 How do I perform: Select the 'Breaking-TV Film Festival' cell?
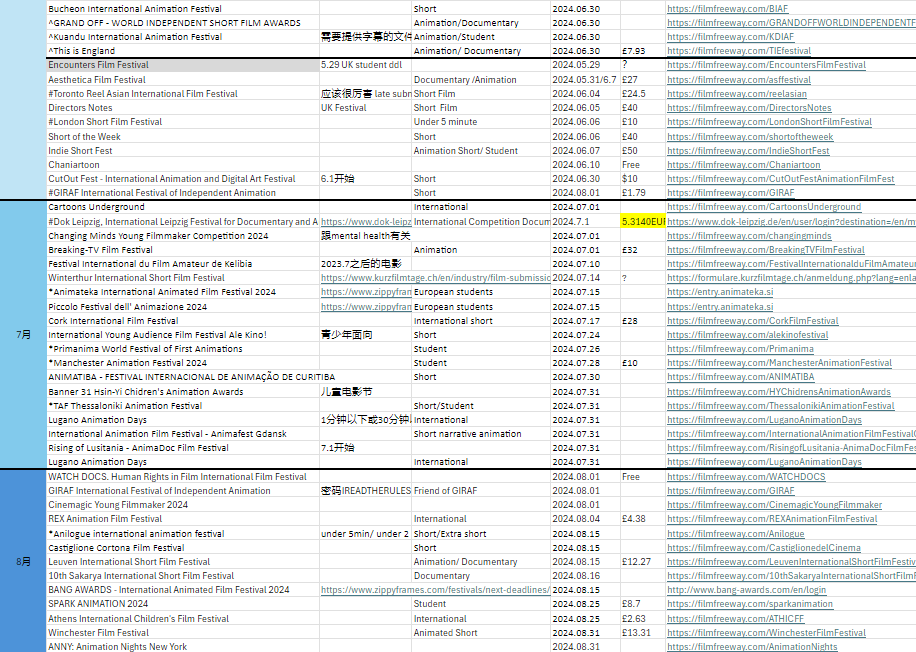tap(183, 250)
